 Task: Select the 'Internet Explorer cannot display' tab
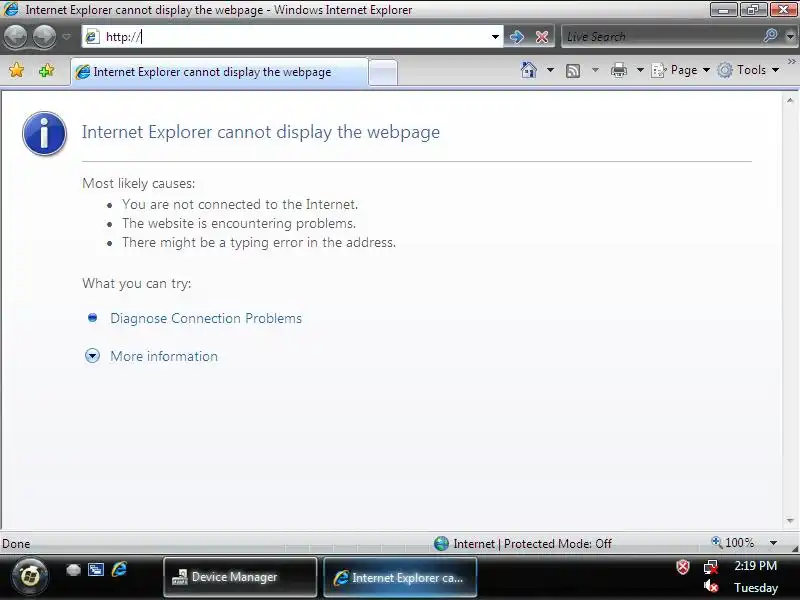point(219,72)
